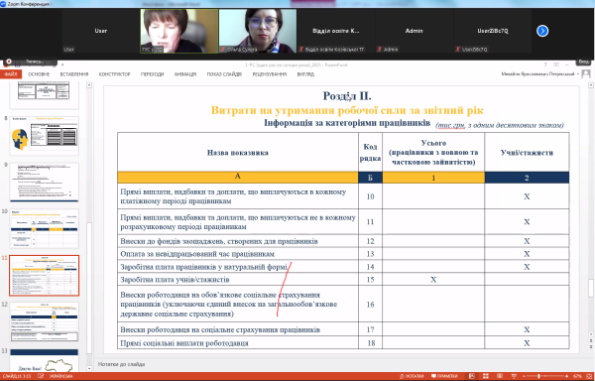Click 'Учні/стажисти' column header
This screenshot has height=381, width=595.
pyautogui.click(x=527, y=153)
